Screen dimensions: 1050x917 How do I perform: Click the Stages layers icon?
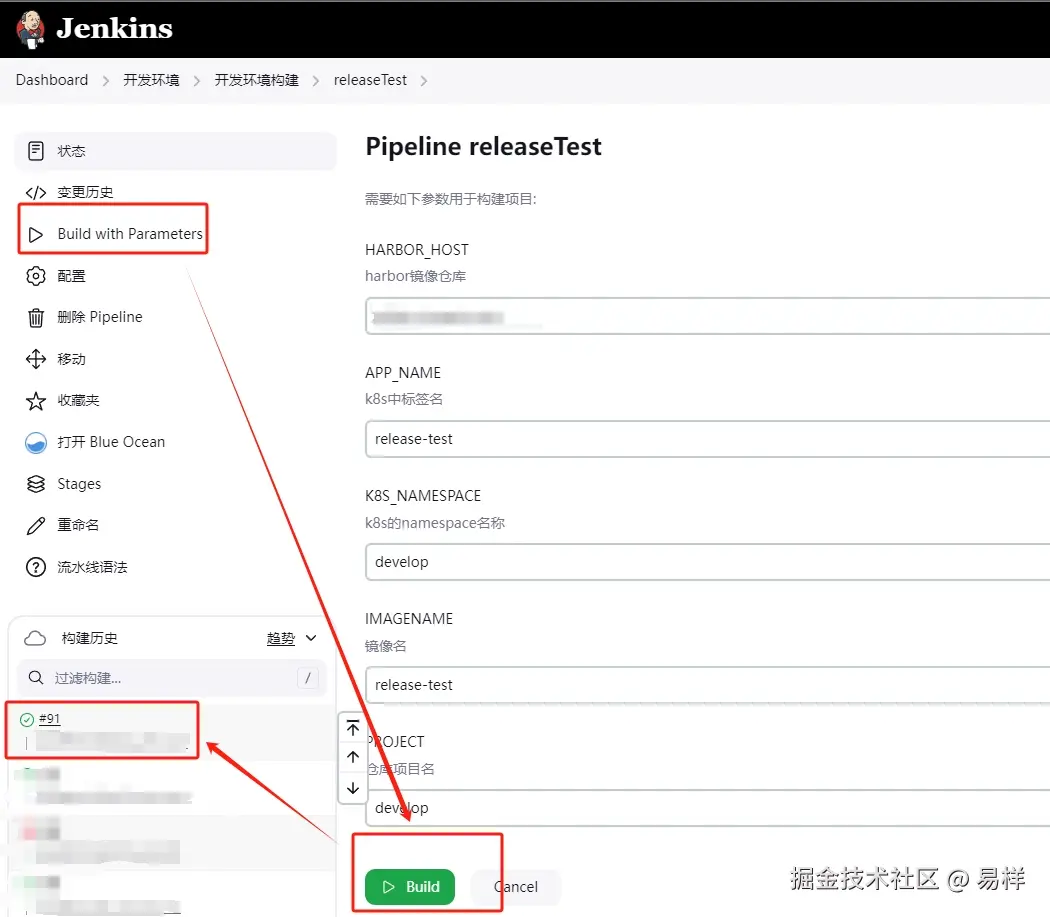click(x=35, y=484)
